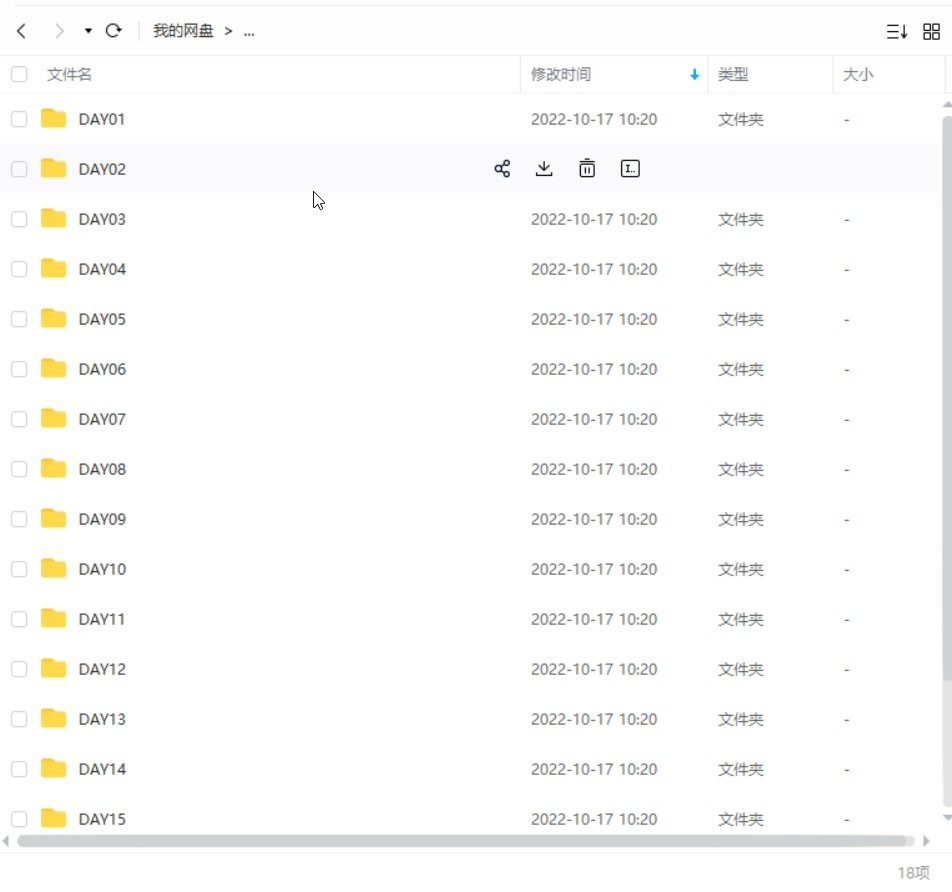Tick the DAY09 checkbox
Image resolution: width=952 pixels, height=892 pixels.
click(x=19, y=519)
